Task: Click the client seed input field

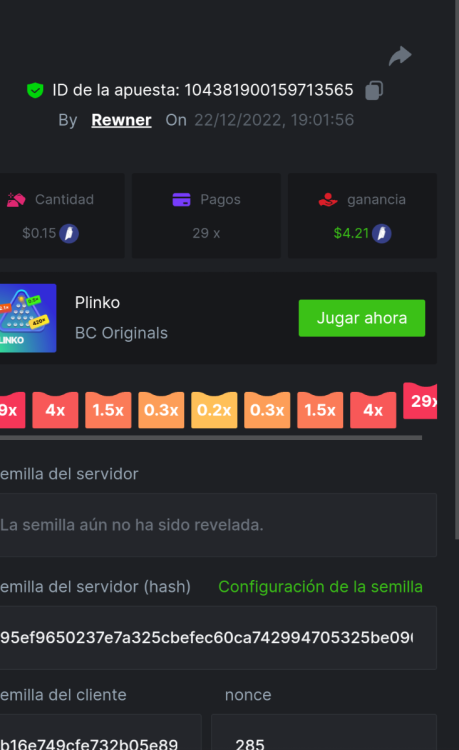Action: 100,732
